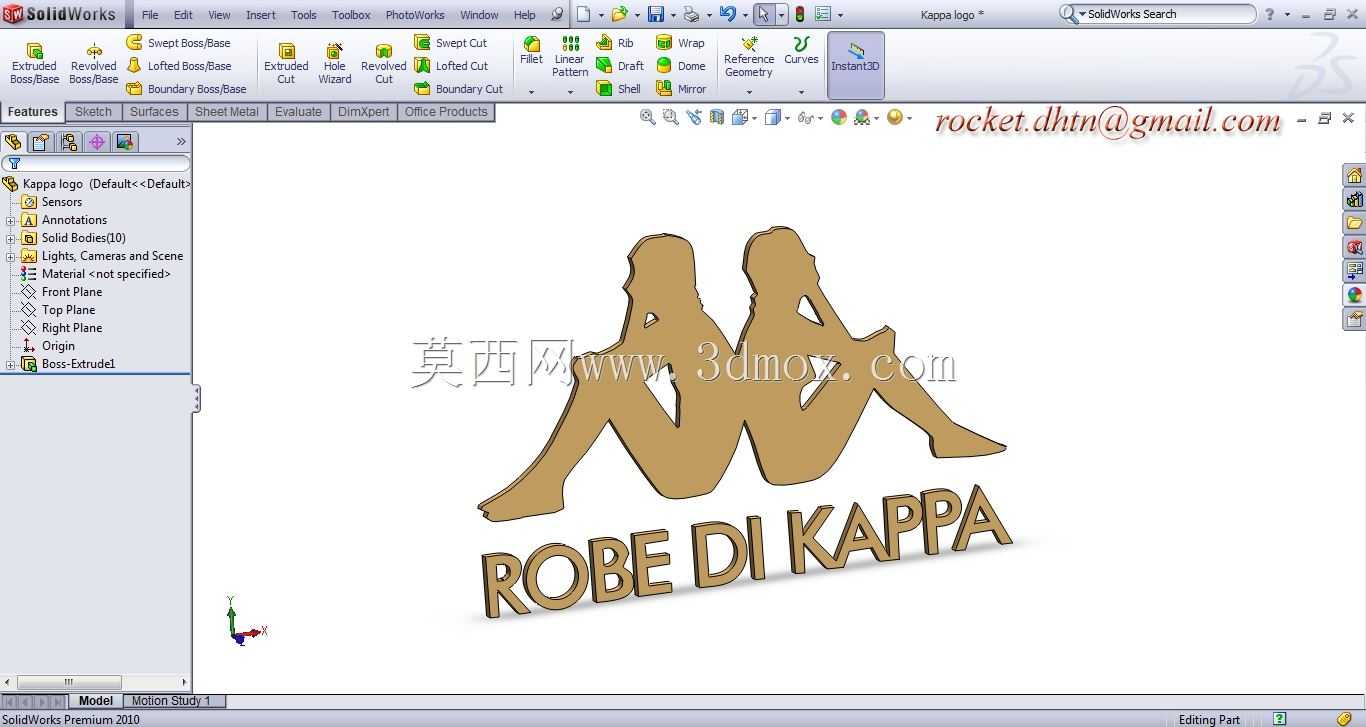Open the DimXpertManager tab
Screen dimensions: 1366x727
(x=97, y=142)
